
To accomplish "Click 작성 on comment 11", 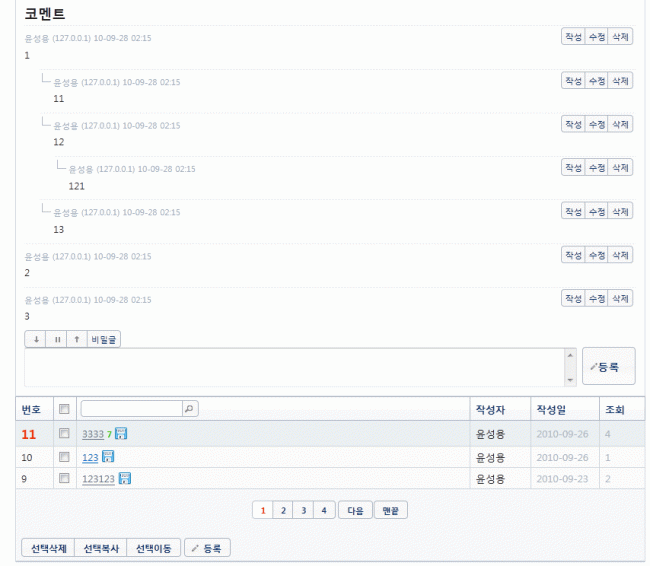I will coord(573,81).
